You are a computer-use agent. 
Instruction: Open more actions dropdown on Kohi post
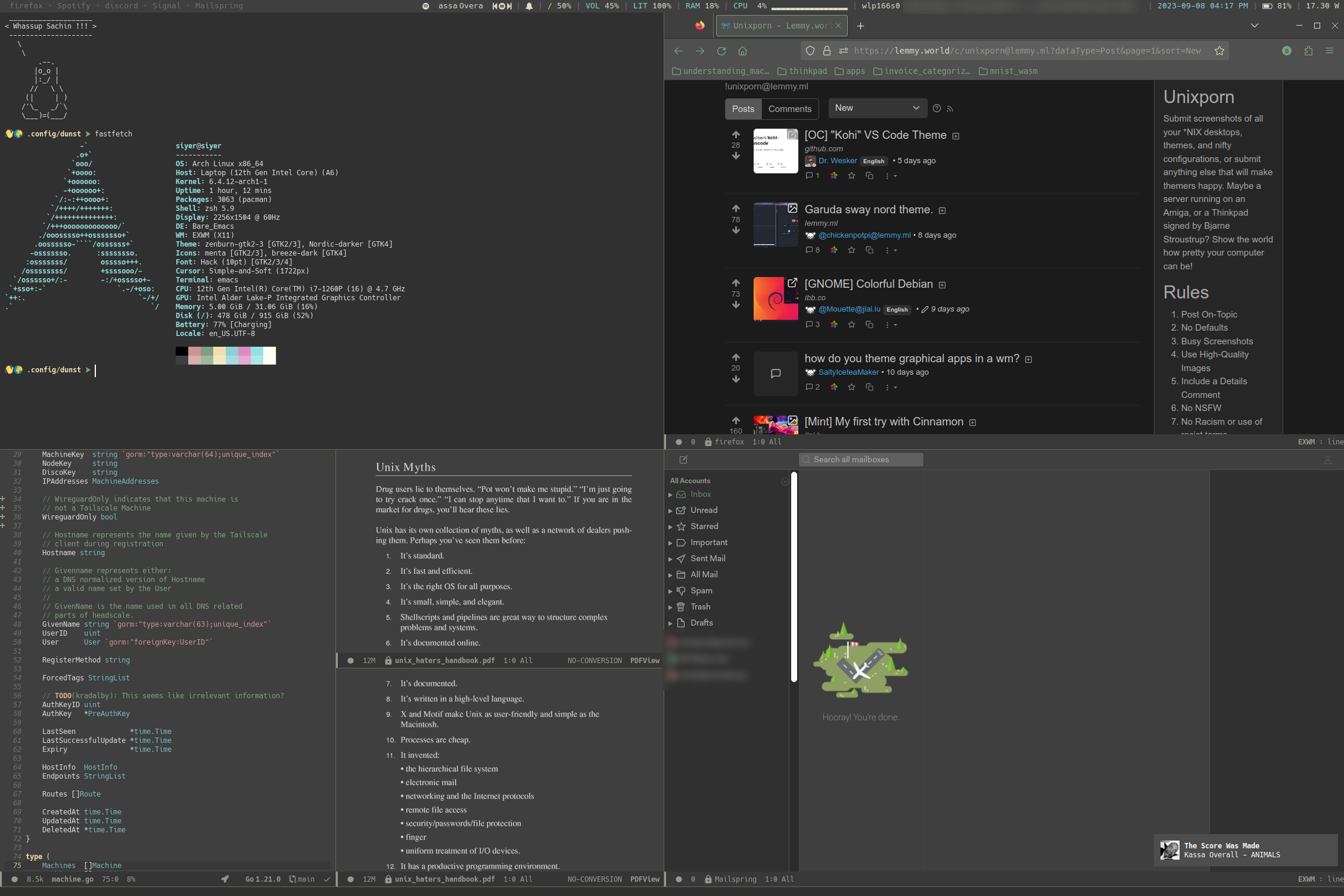coord(891,176)
